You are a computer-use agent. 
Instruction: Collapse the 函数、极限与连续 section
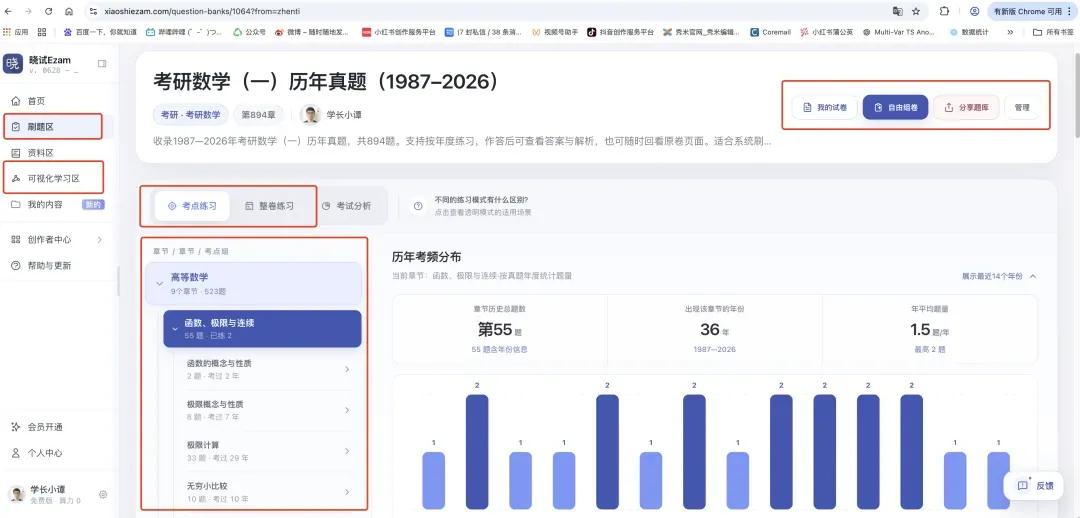click(x=175, y=329)
